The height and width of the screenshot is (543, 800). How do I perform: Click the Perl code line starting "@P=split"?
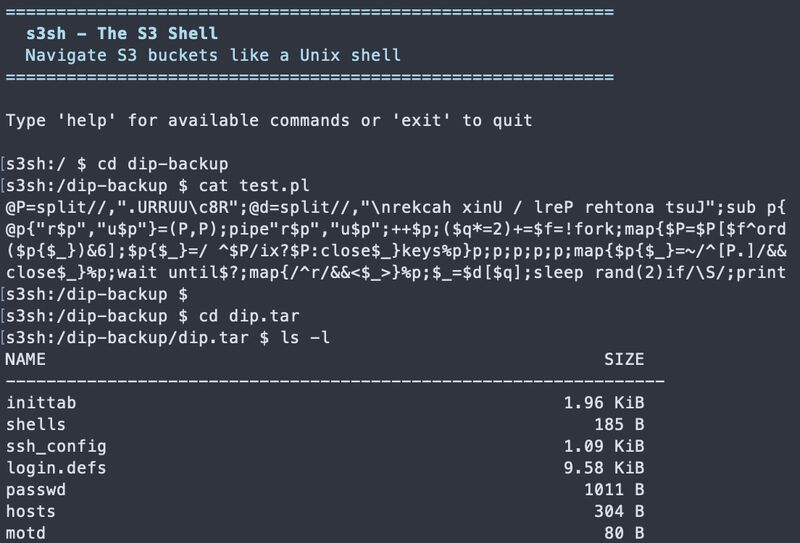[395, 208]
